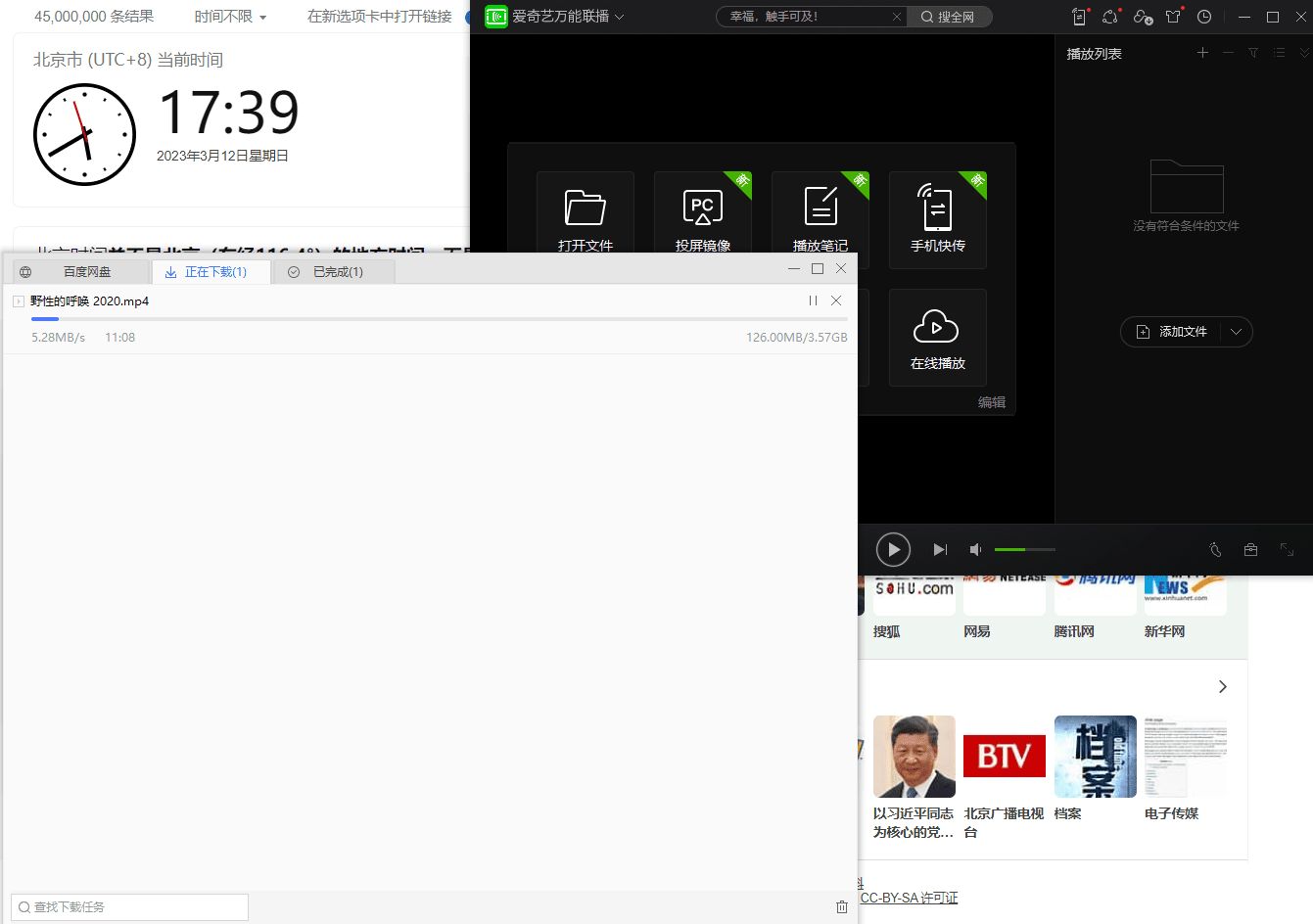The height and width of the screenshot is (924, 1313).
Task: Enter fullscreen mode in the player
Action: (1287, 550)
